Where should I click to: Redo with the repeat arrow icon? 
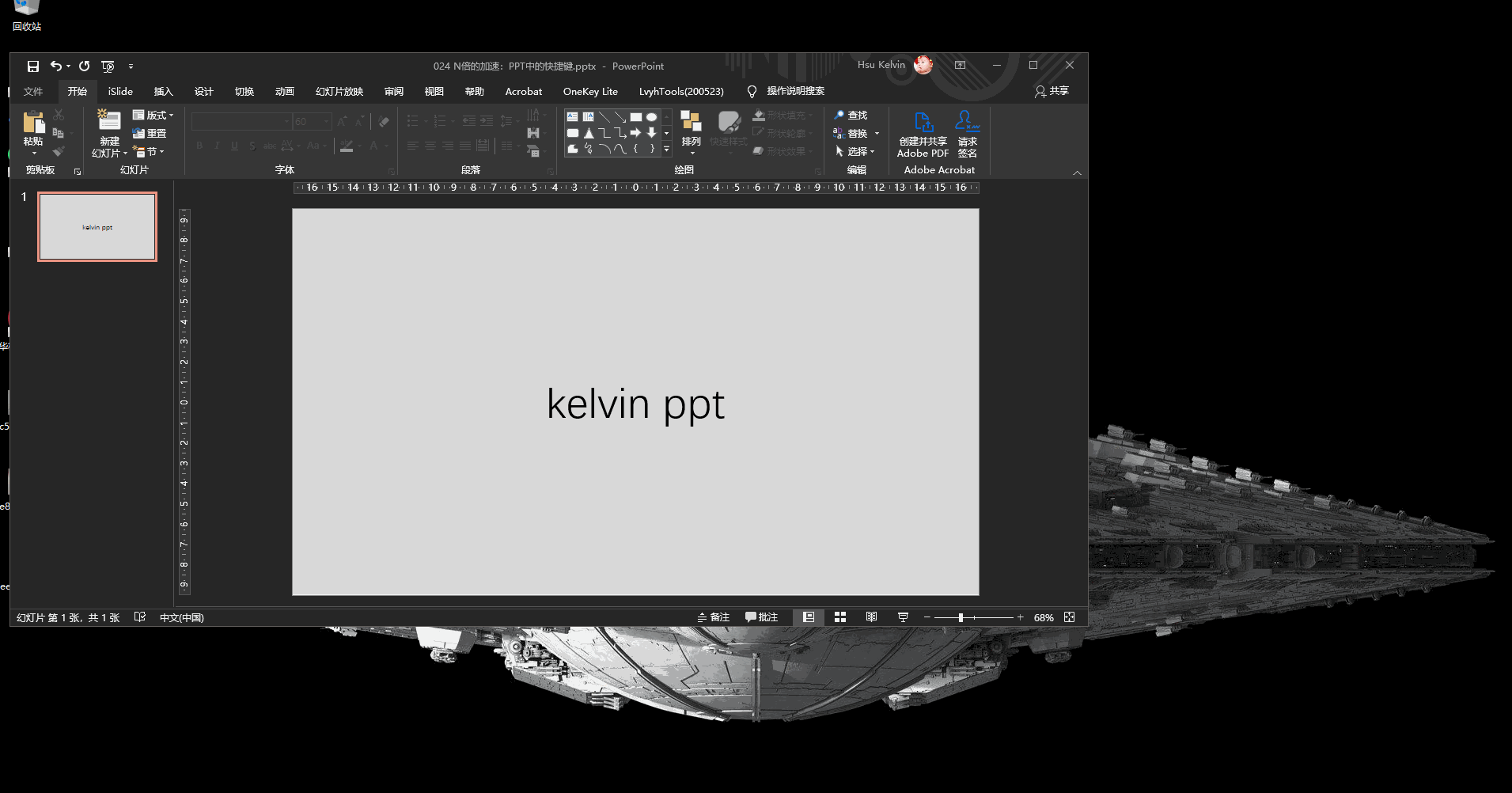pos(84,66)
